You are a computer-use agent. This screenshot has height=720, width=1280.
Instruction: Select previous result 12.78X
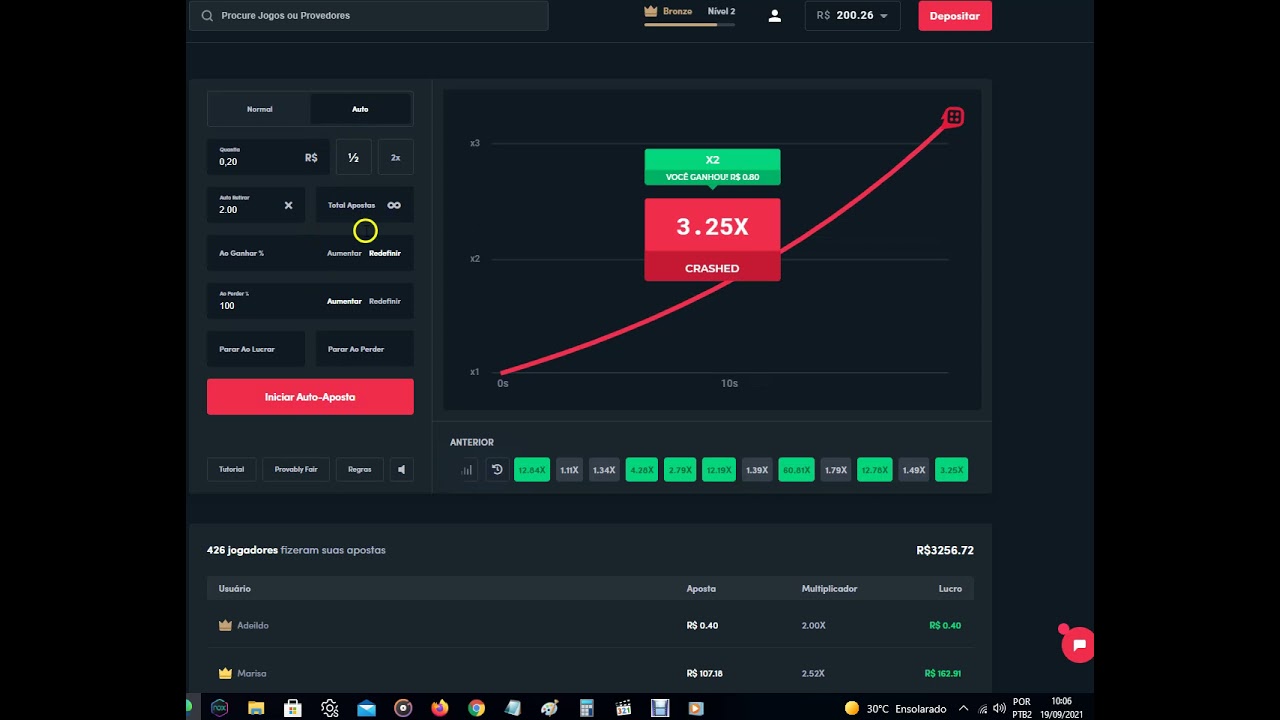pyautogui.click(x=874, y=469)
